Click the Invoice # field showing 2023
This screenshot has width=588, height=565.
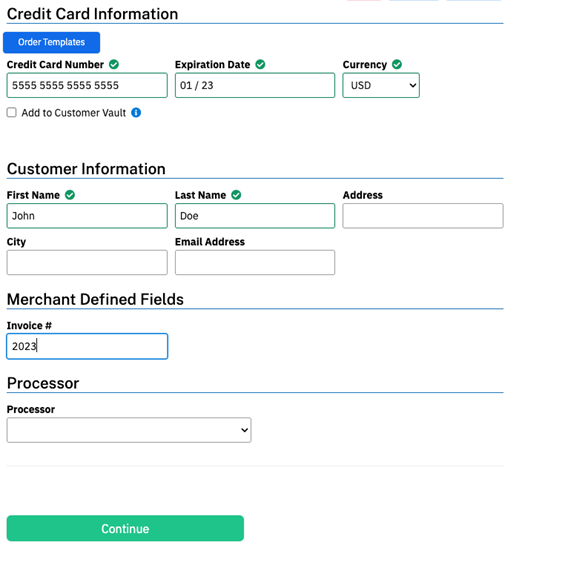pyautogui.click(x=87, y=346)
